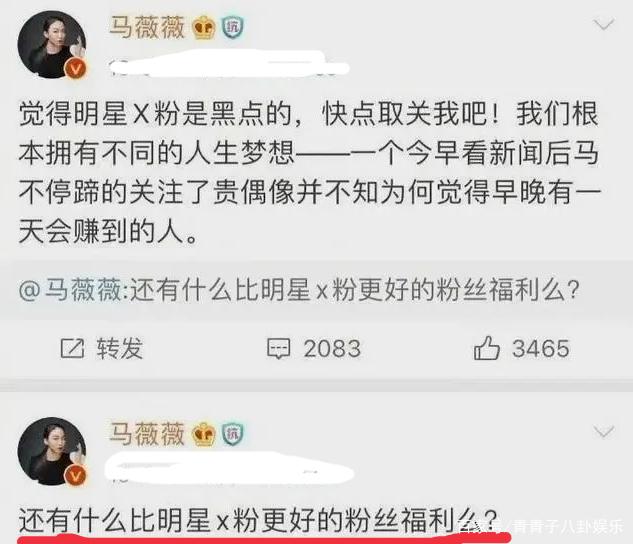633x544 pixels.
Task: Click the shield badge next to the first username
Action: pos(233,27)
